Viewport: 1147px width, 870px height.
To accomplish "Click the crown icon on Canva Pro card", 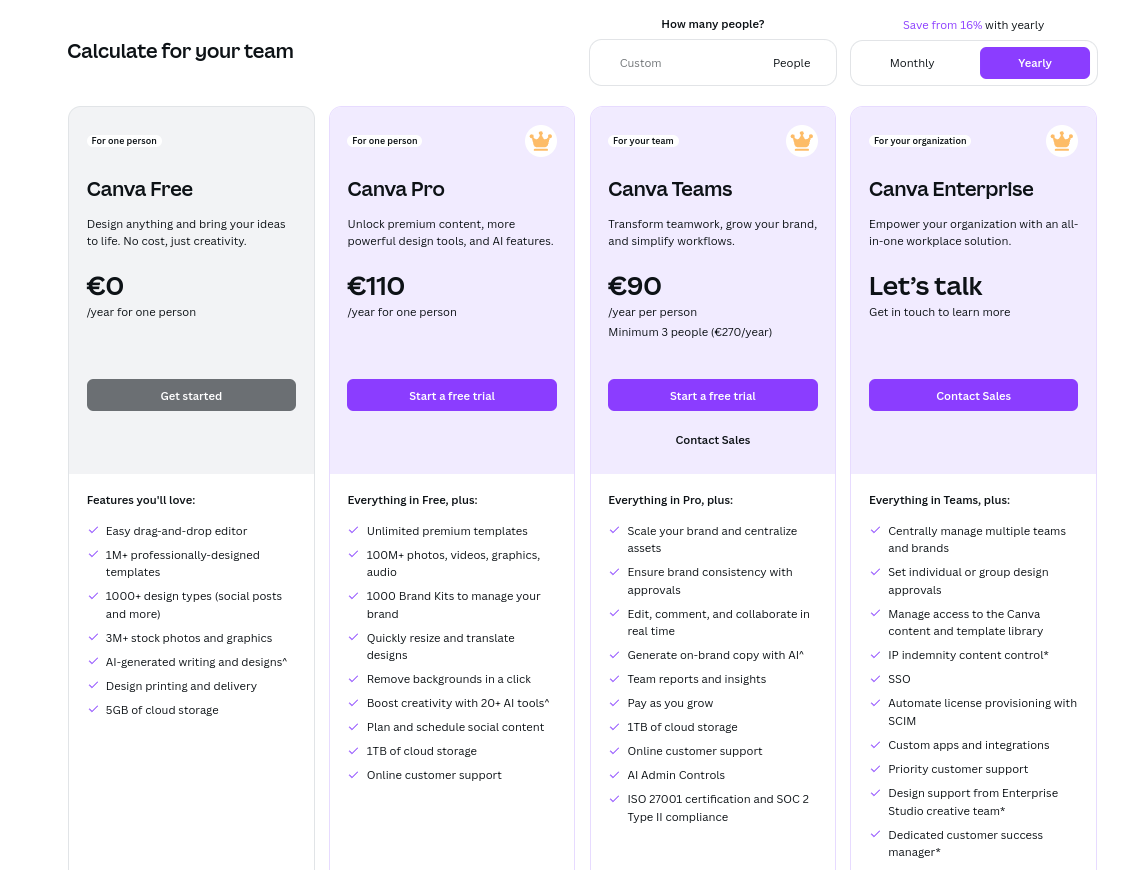I will click(541, 141).
